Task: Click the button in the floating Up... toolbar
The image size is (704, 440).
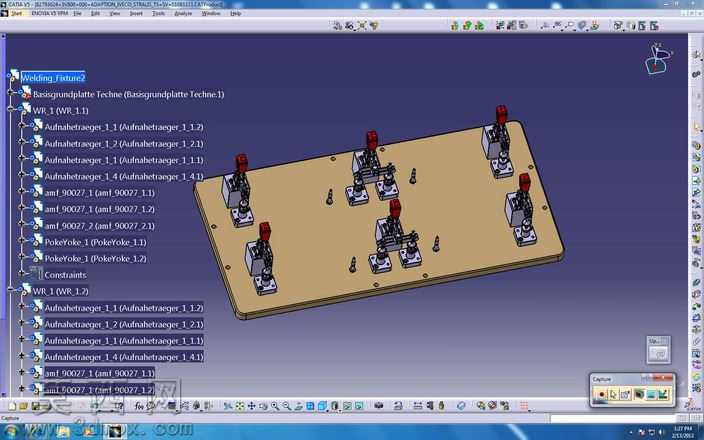Action: (659, 354)
